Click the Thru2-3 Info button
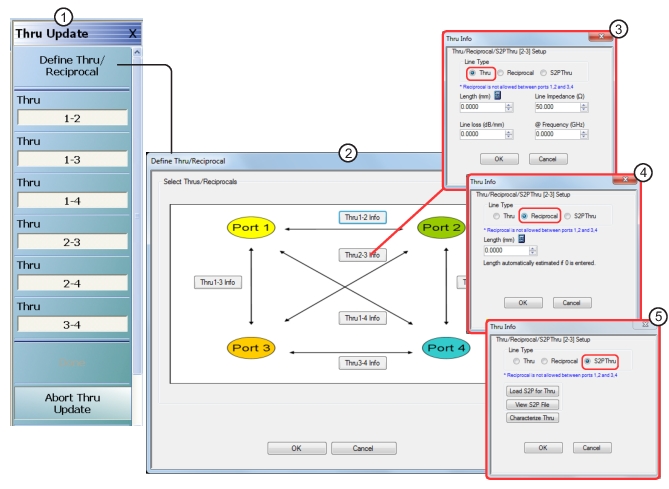Screen dimensions: 669x489 [x=363, y=255]
